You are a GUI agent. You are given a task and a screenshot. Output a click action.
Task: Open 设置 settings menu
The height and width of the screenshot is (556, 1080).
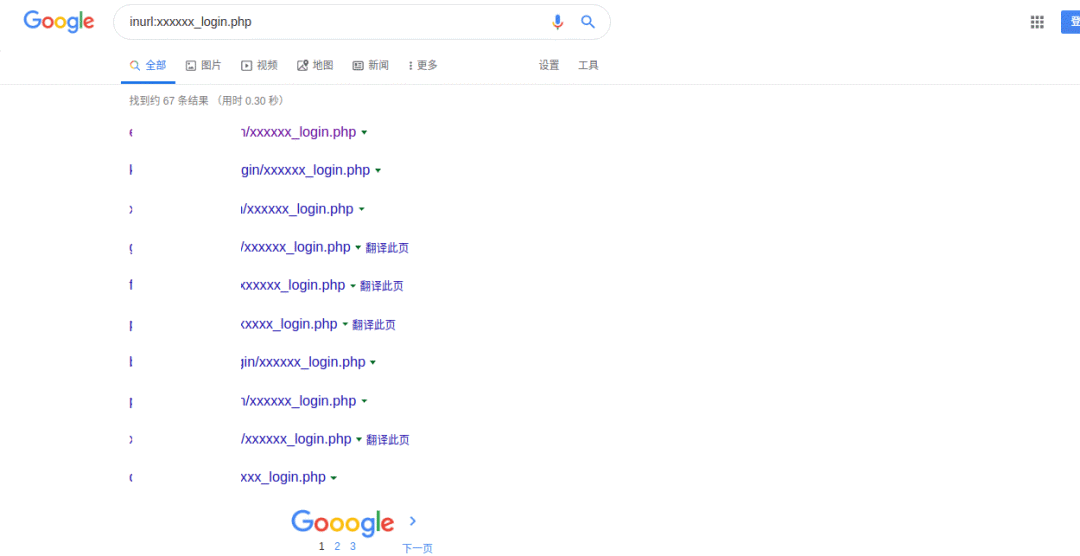pyautogui.click(x=549, y=65)
